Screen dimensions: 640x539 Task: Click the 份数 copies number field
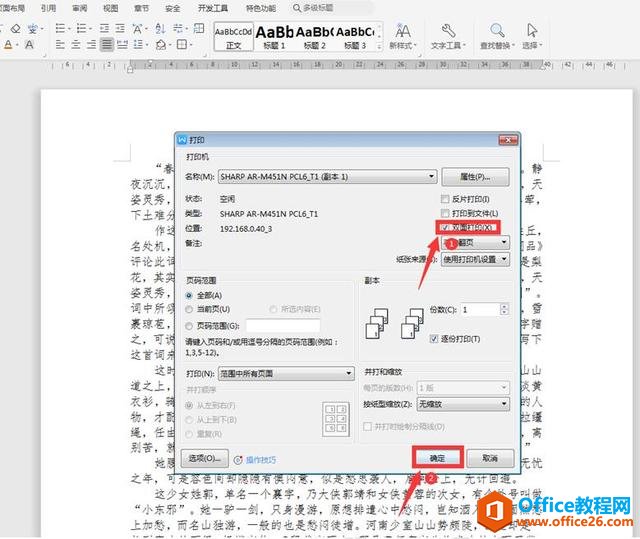[480, 310]
